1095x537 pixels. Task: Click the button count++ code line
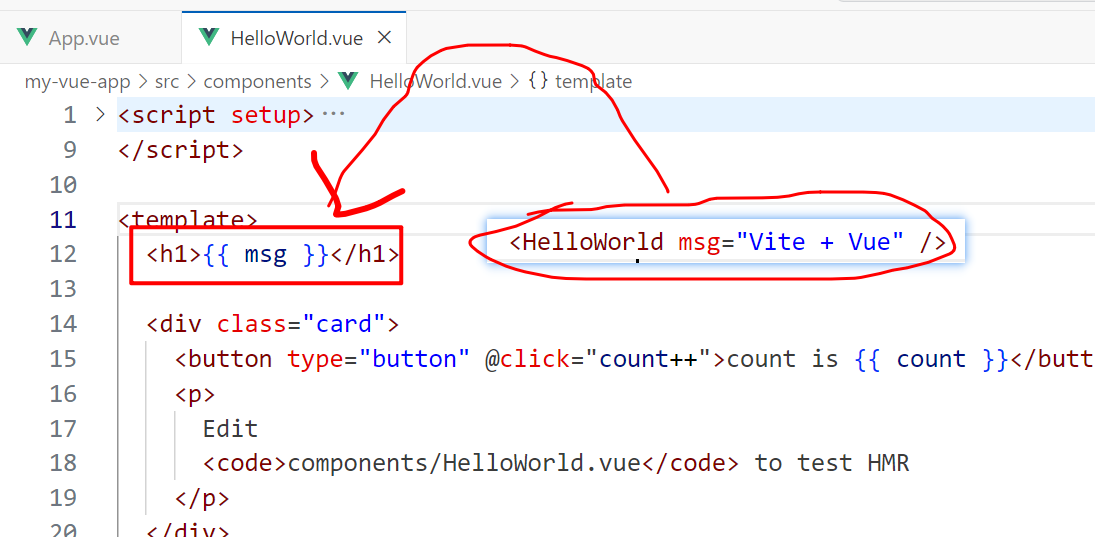point(634,359)
